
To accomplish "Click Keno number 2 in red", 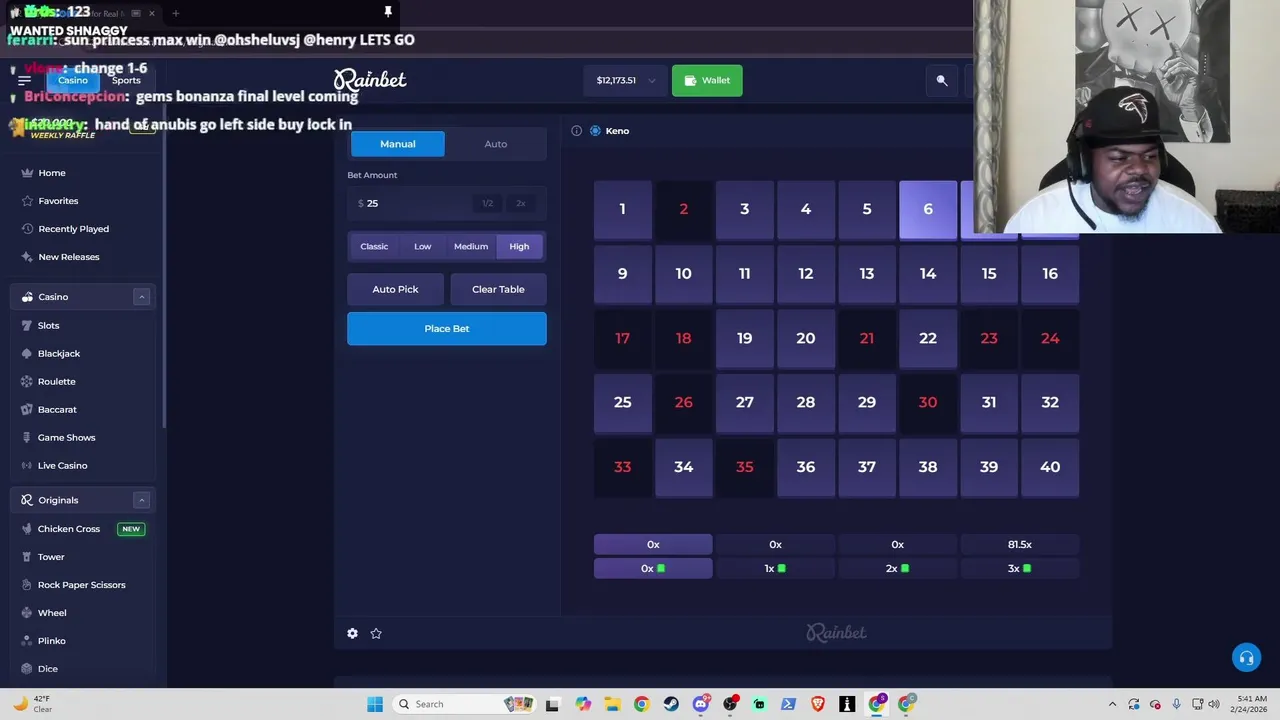I will 684,209.
